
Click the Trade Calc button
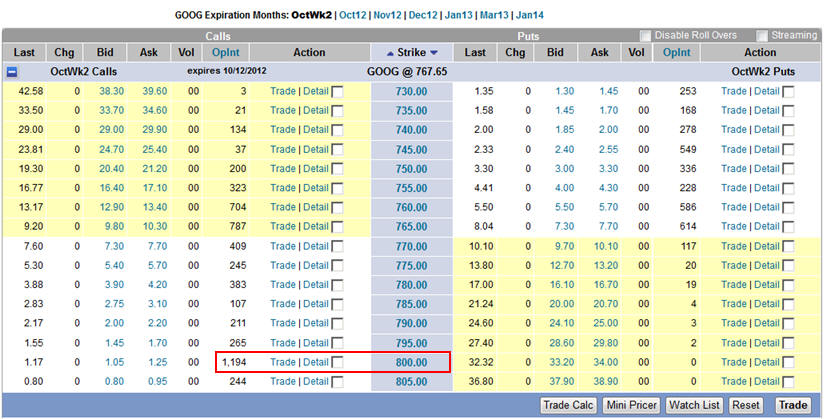click(x=568, y=405)
